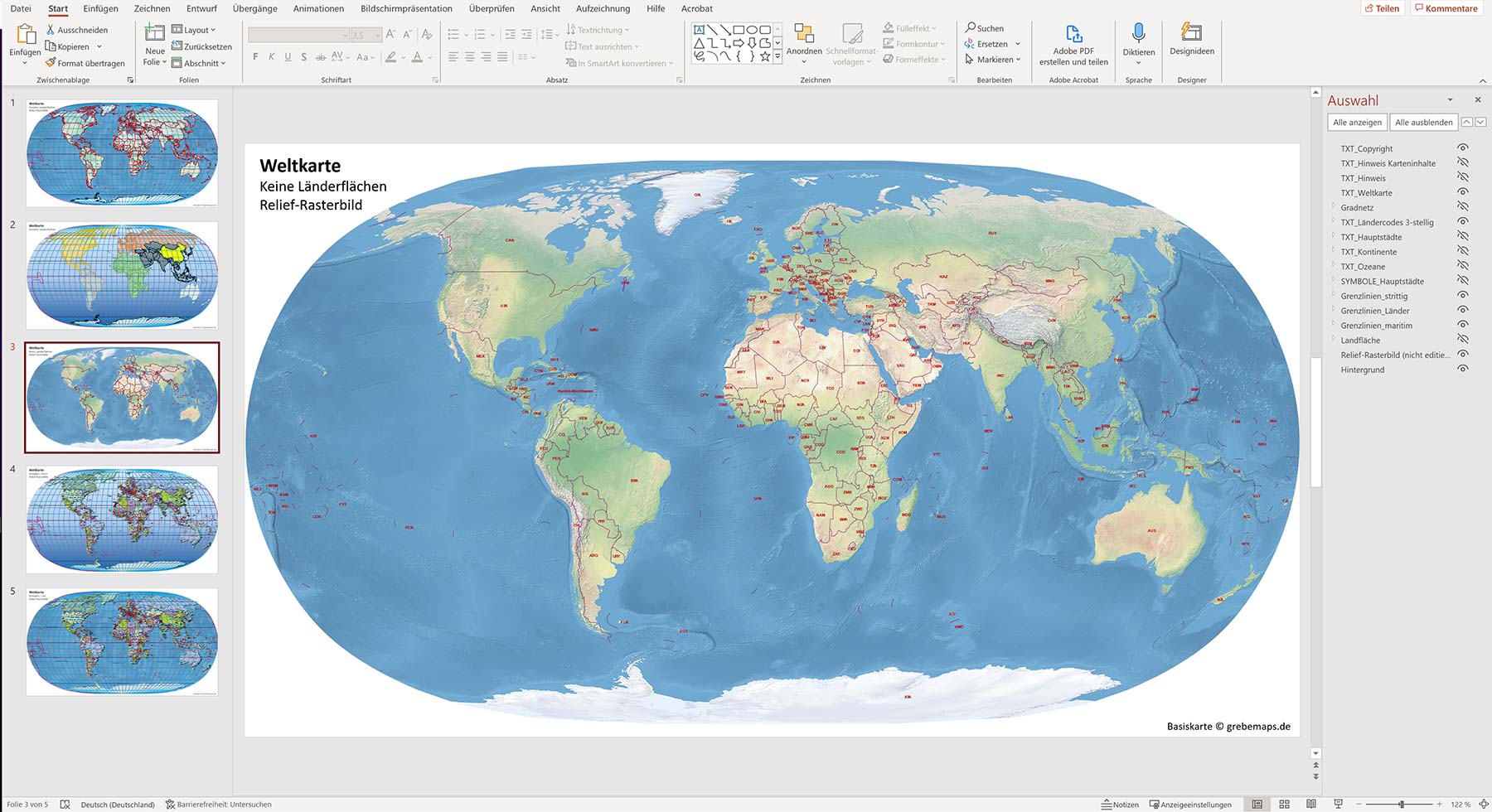Image resolution: width=1492 pixels, height=812 pixels.
Task: Click the Teilen button top right
Action: [1383, 8]
